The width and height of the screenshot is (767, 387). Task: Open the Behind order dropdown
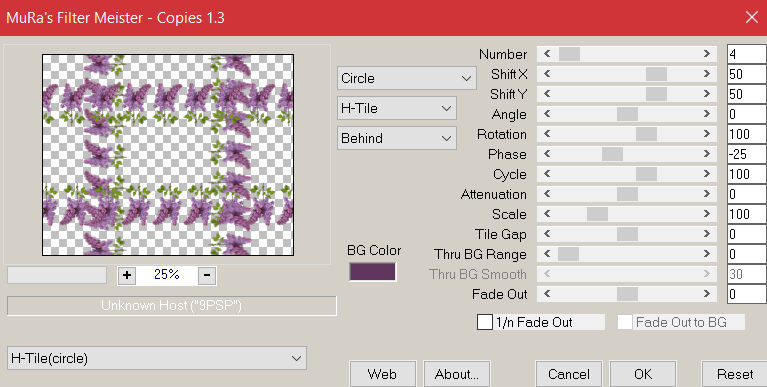click(397, 138)
